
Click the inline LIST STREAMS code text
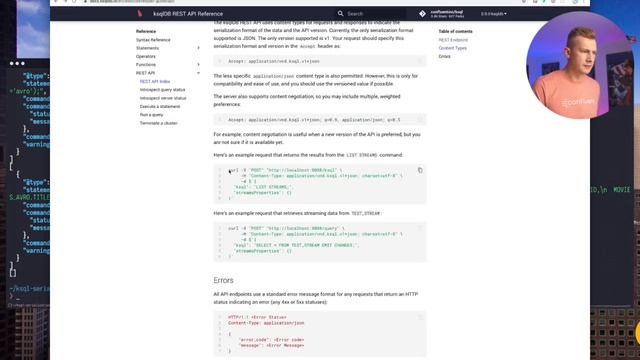click(362, 155)
